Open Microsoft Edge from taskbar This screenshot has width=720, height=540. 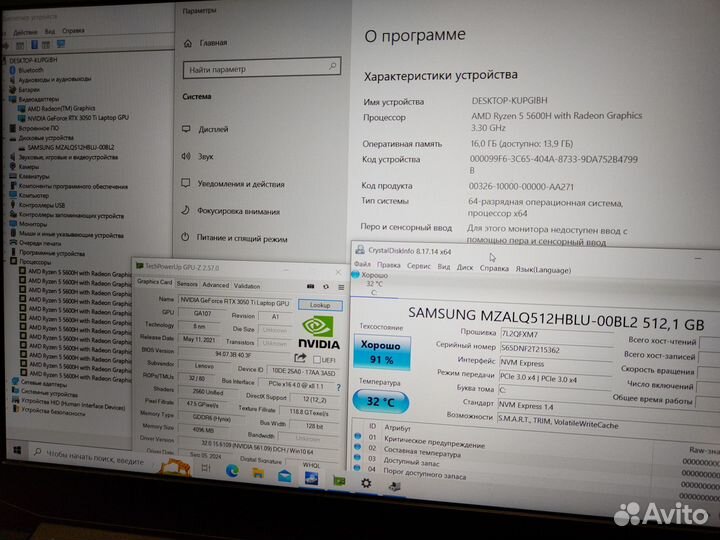232,471
